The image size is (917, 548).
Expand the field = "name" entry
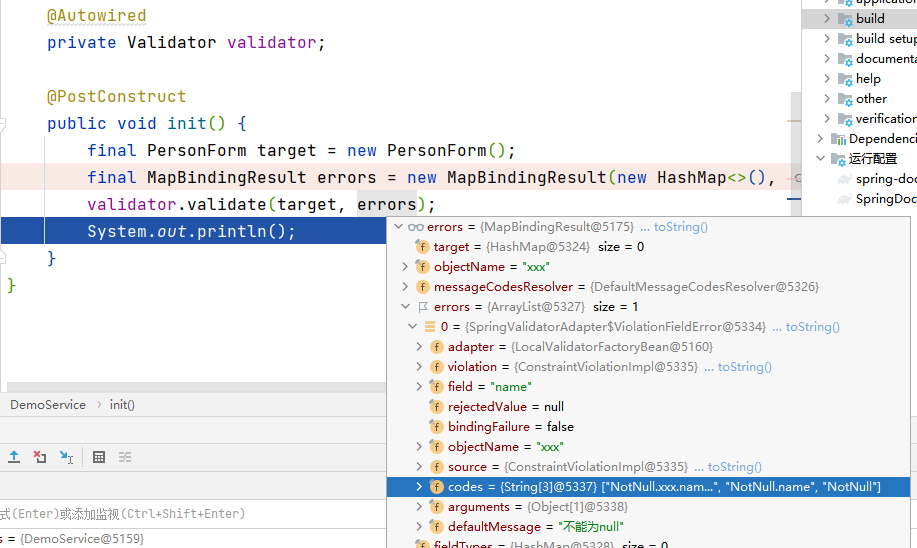click(x=419, y=387)
